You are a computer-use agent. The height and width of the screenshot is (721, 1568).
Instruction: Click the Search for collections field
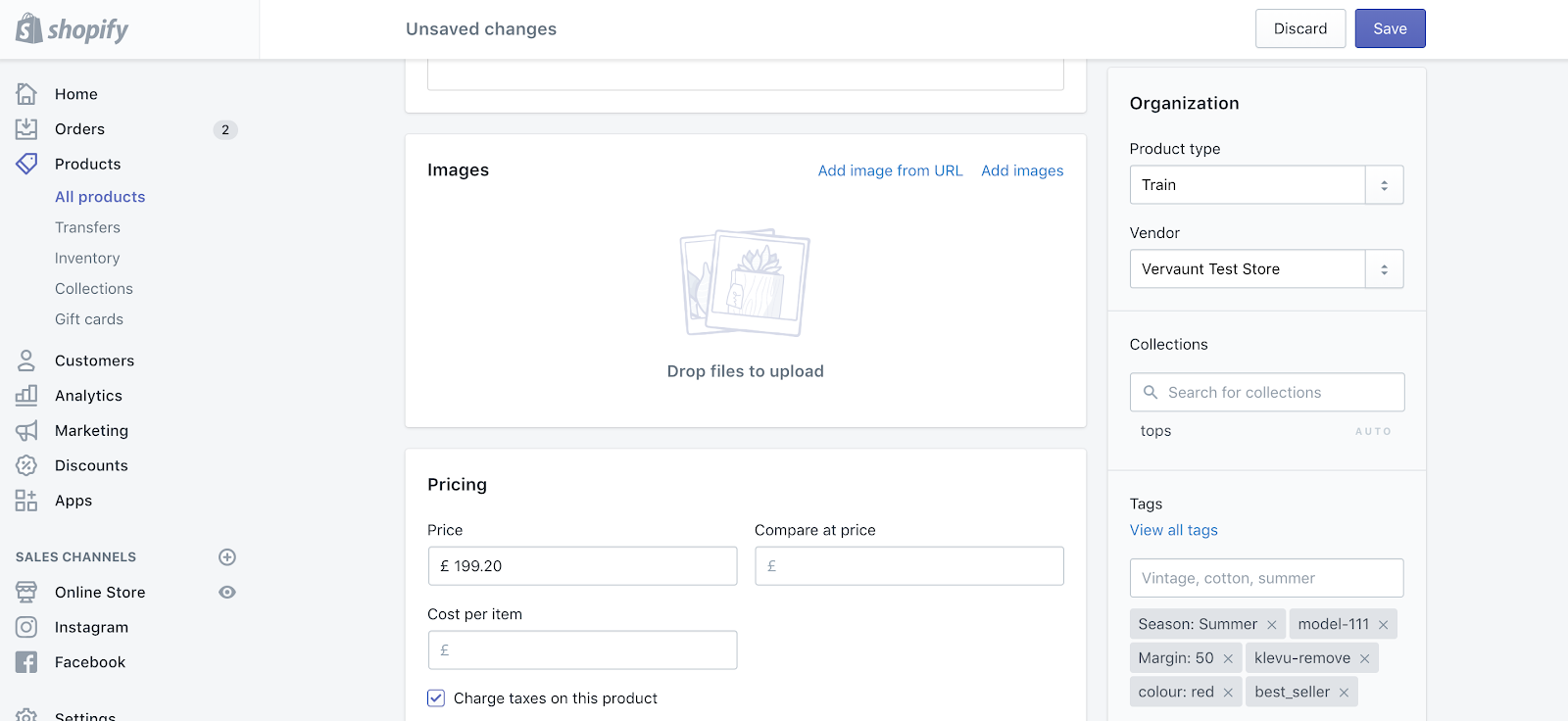pos(1267,393)
